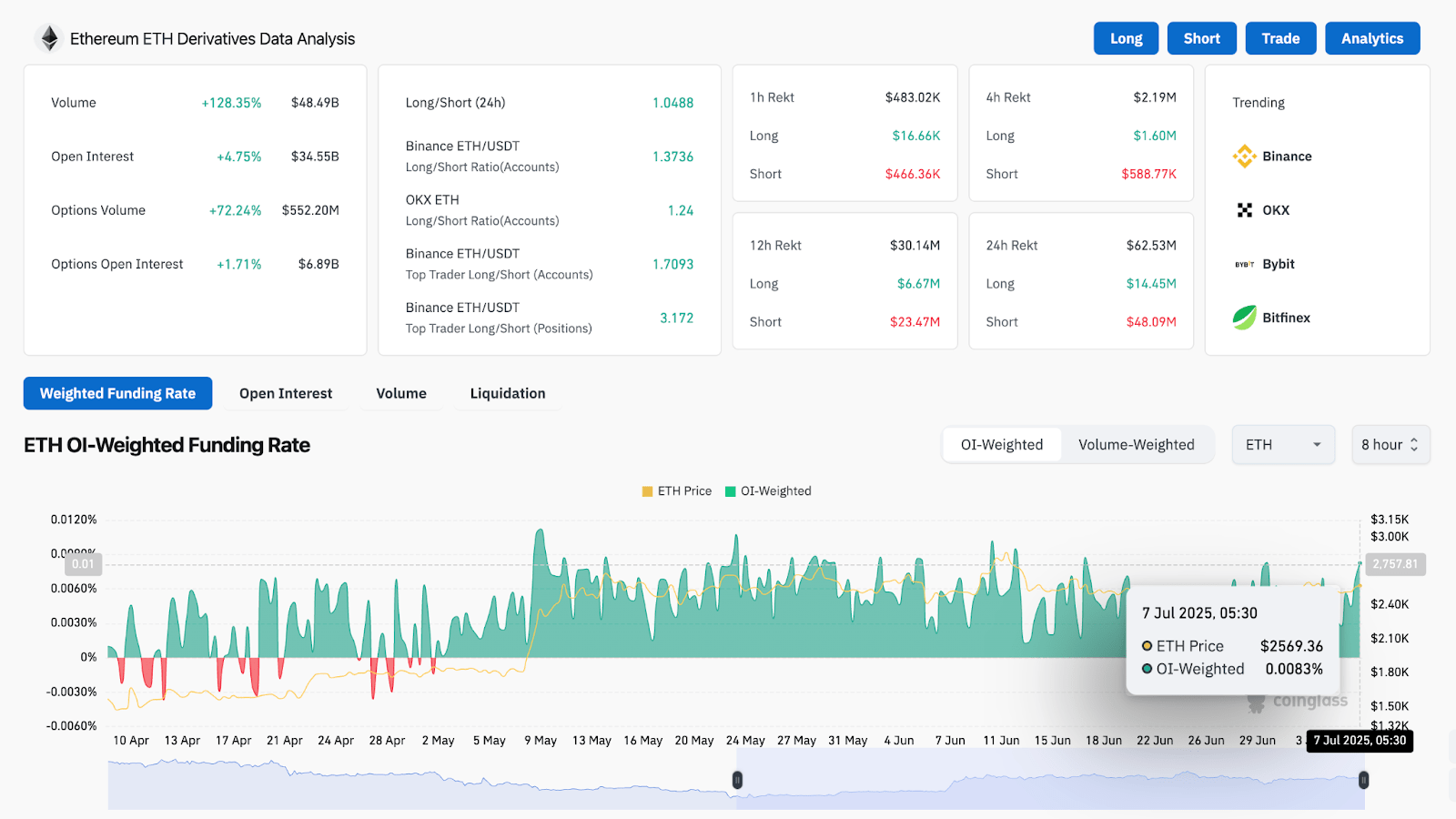Screen dimensions: 1456x819
Task: Click the Short button at top
Action: coord(1201,38)
